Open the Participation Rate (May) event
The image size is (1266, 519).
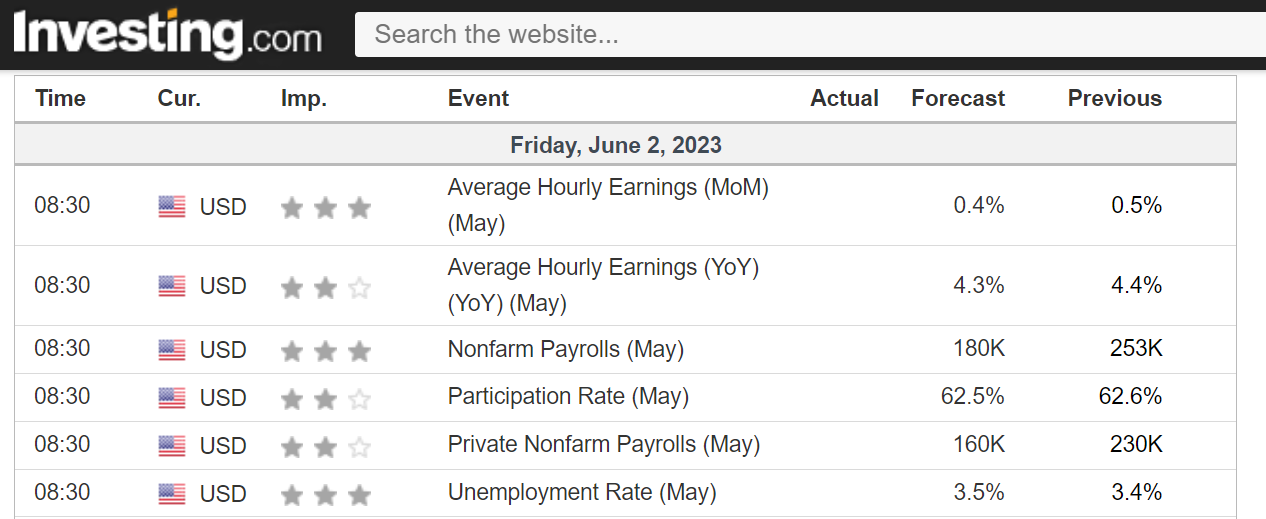click(568, 397)
